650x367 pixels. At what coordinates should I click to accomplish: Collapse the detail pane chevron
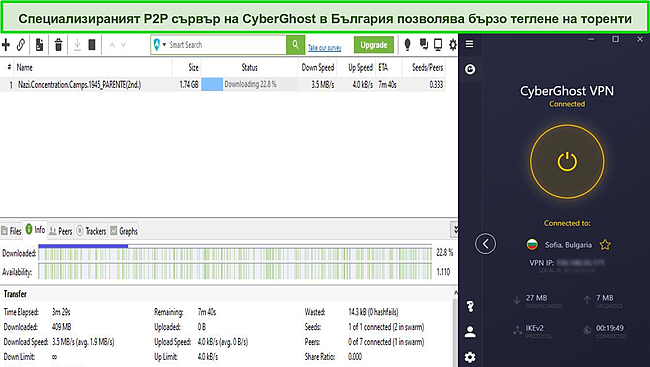coord(455,229)
